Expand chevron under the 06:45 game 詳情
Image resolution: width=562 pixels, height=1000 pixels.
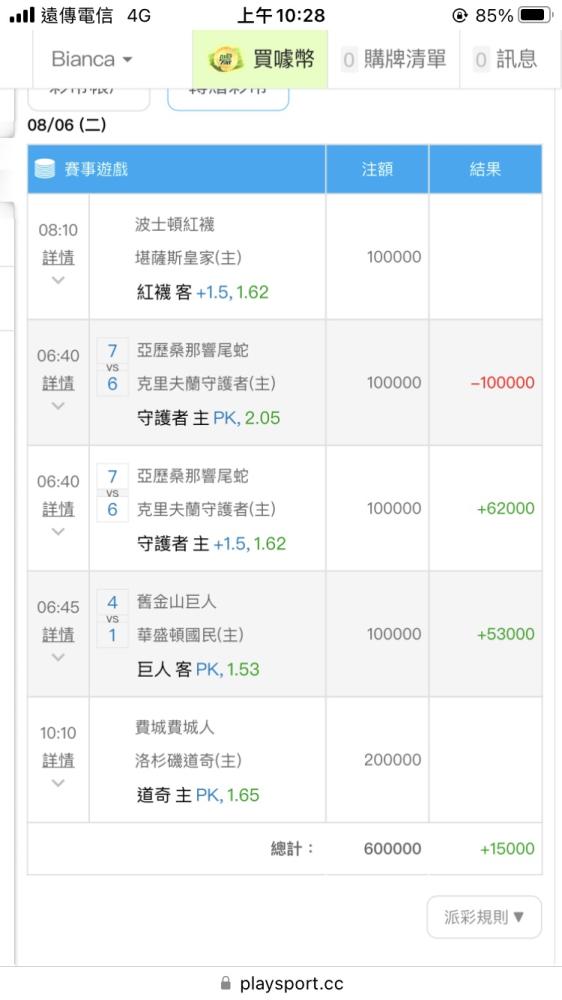pos(58,657)
